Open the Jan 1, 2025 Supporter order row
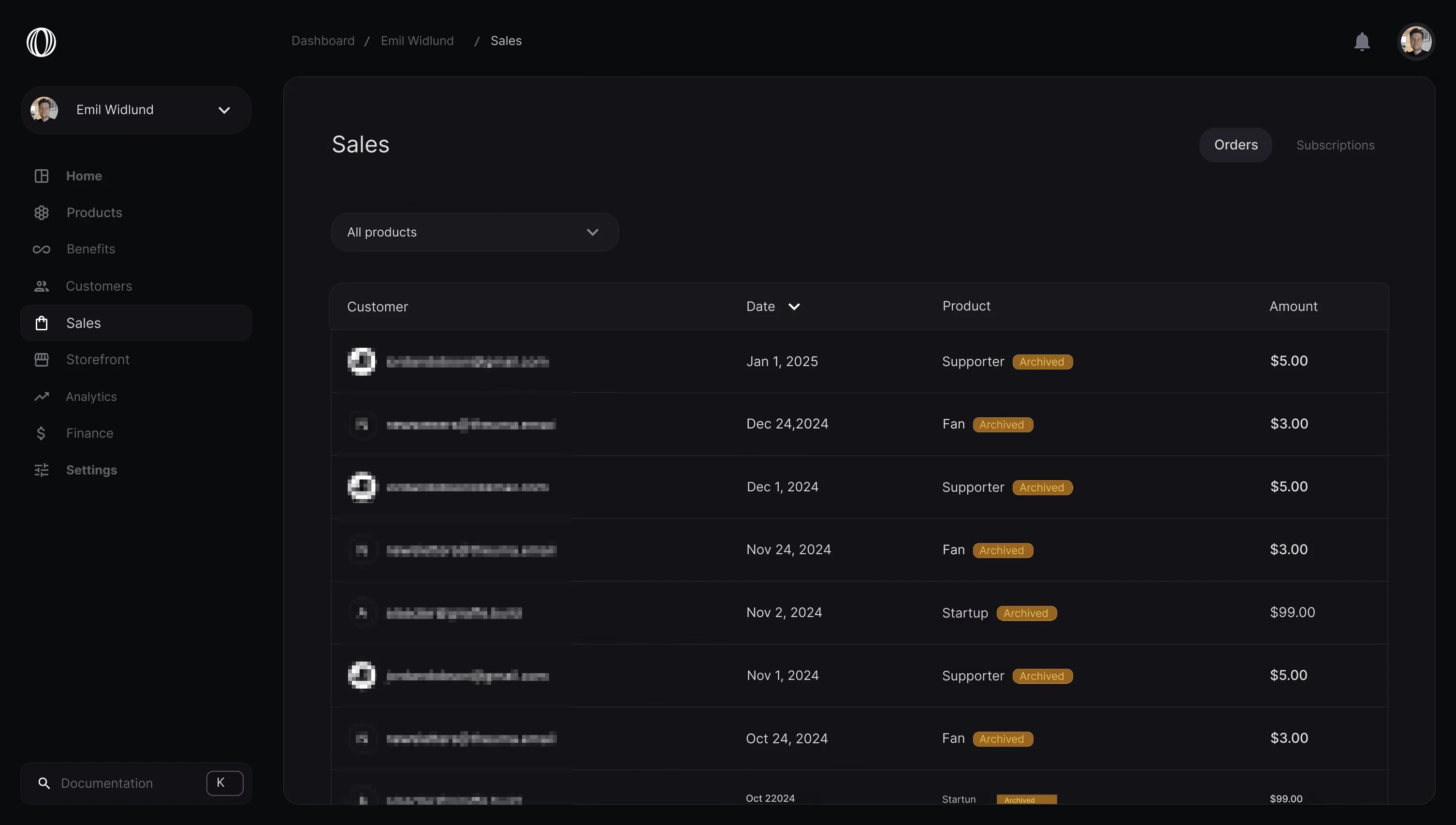Image resolution: width=1456 pixels, height=825 pixels. click(859, 362)
